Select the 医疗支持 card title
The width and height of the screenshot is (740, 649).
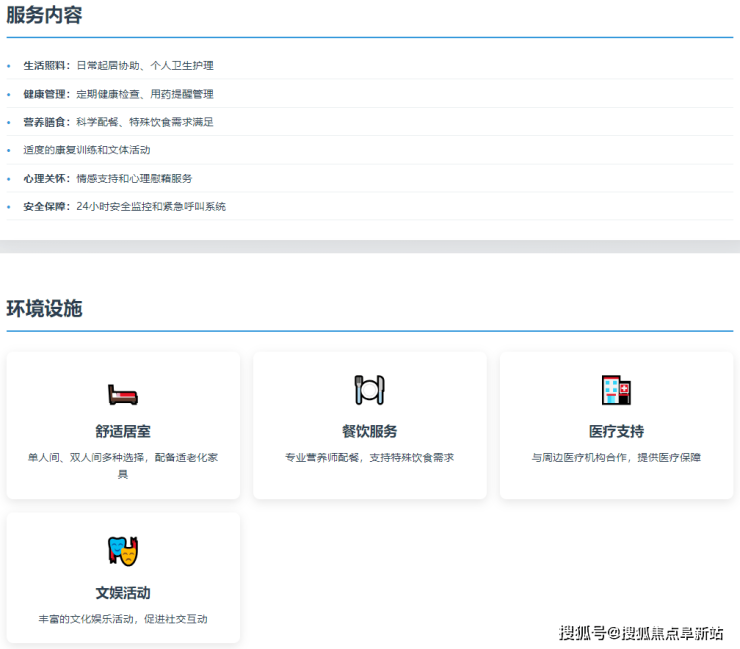616,431
